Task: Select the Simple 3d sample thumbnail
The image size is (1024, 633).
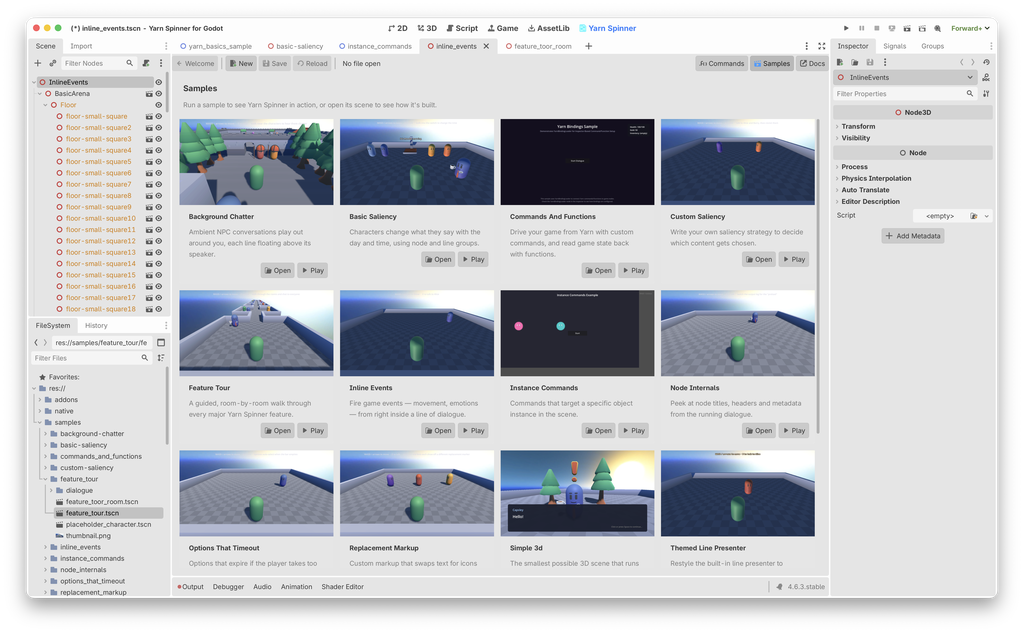Action: click(x=577, y=493)
